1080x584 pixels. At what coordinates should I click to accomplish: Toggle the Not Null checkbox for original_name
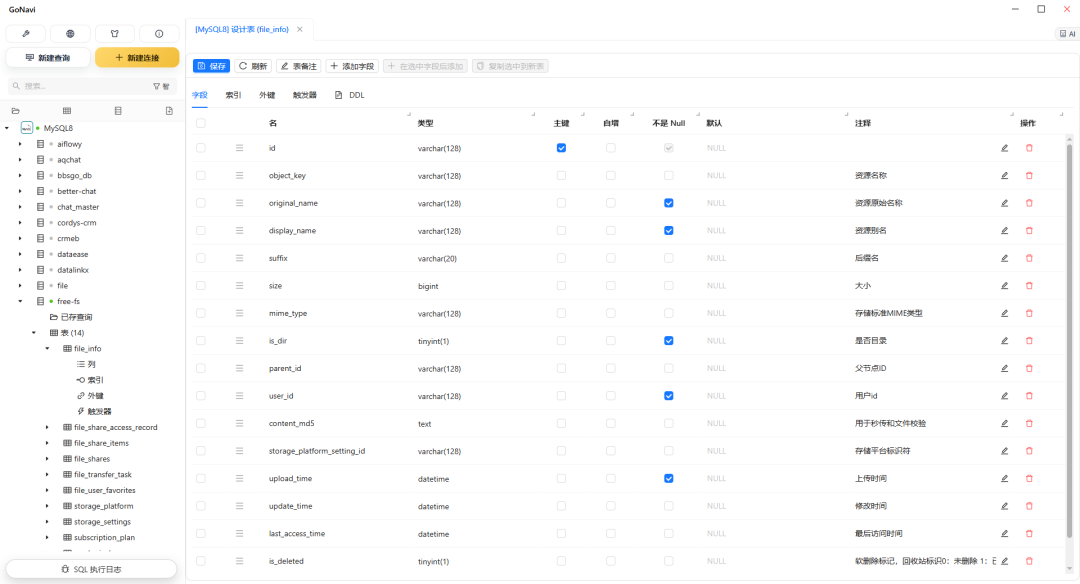[x=669, y=203]
